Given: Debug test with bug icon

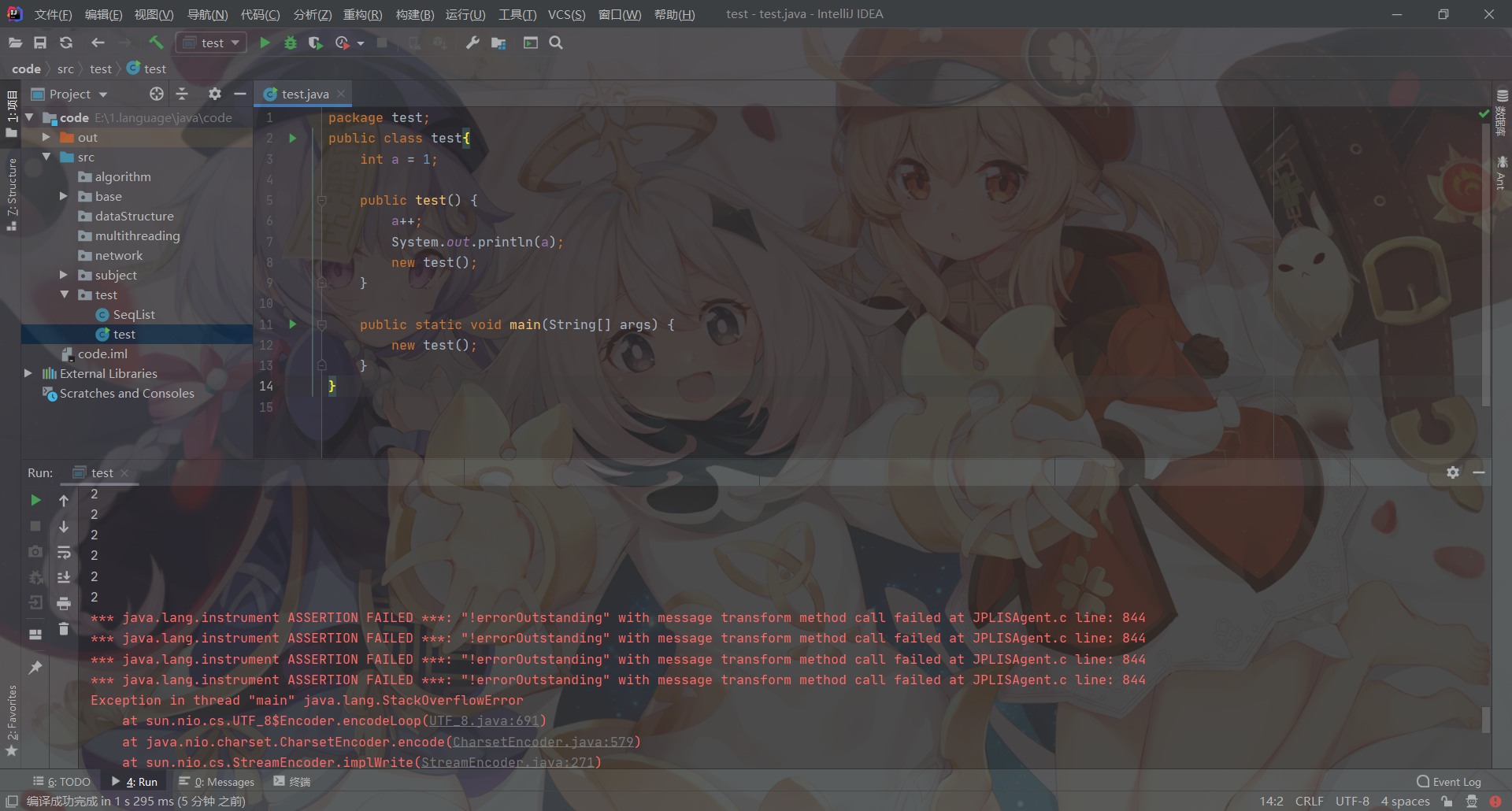Looking at the screenshot, I should pos(291,43).
